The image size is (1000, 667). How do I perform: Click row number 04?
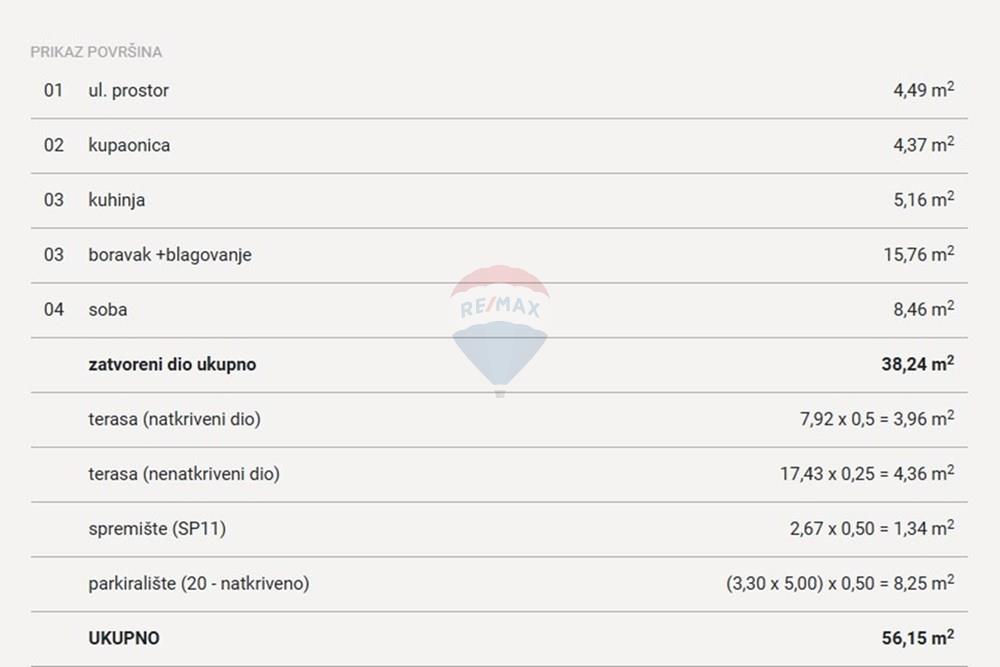[54, 310]
